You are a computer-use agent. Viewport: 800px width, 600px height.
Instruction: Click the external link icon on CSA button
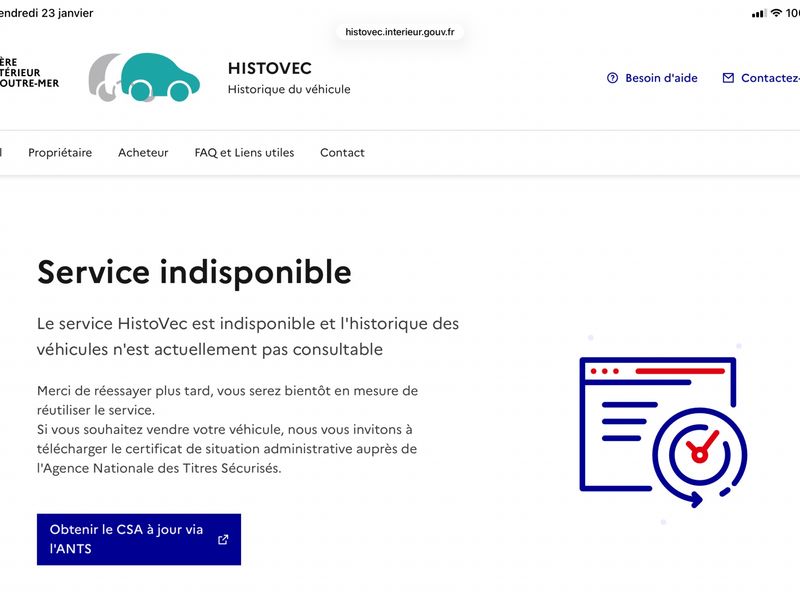coord(223,539)
